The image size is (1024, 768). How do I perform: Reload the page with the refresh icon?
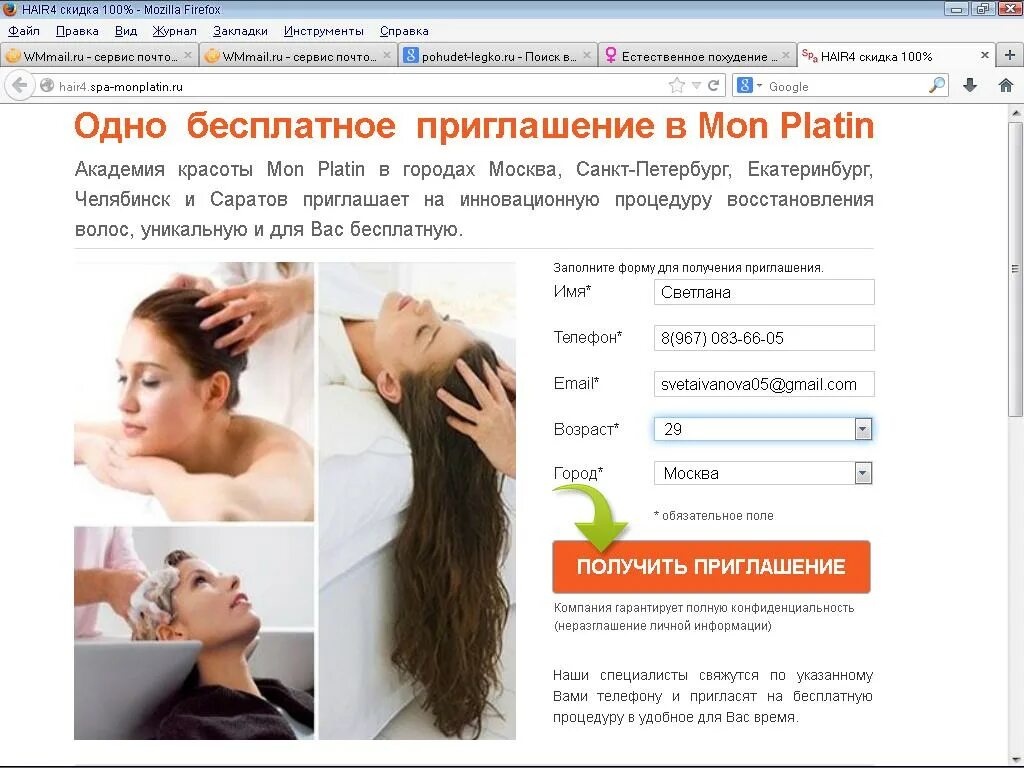(x=714, y=86)
